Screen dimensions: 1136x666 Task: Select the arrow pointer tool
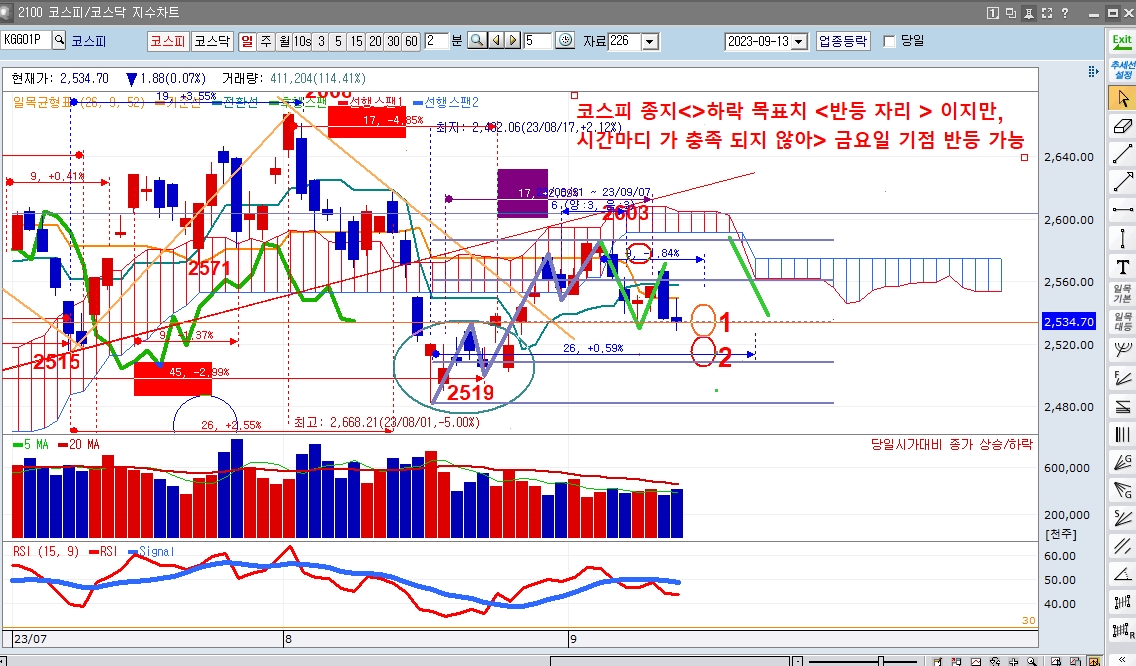(1122, 98)
